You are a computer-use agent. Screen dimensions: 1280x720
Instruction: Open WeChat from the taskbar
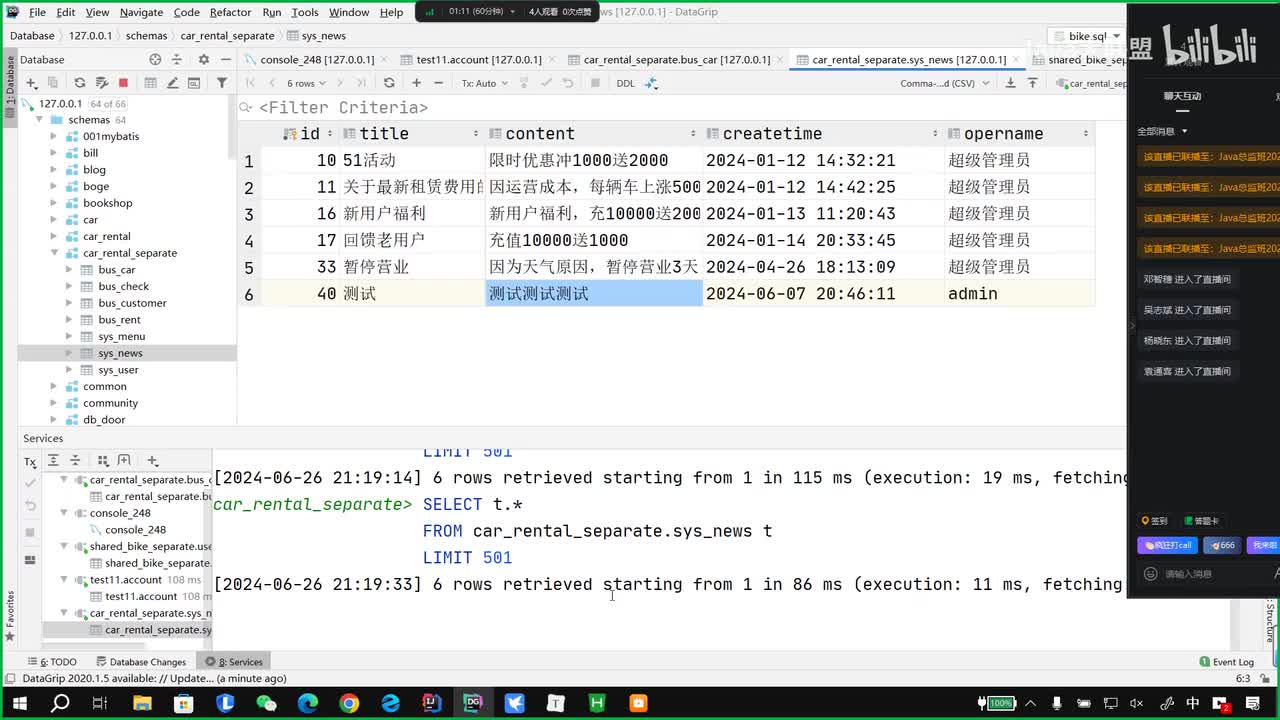[x=266, y=703]
